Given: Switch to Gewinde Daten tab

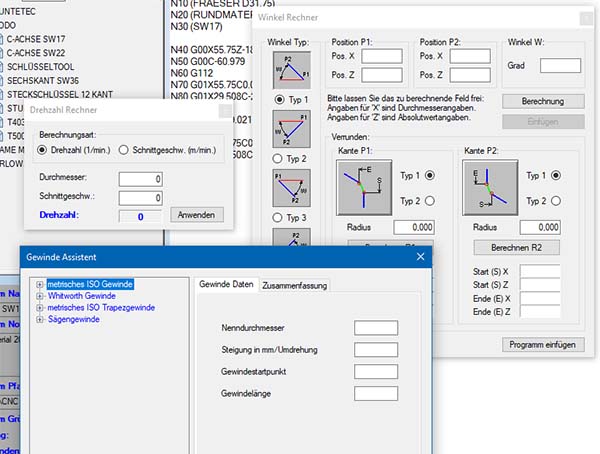Looking at the screenshot, I should click(x=227, y=284).
